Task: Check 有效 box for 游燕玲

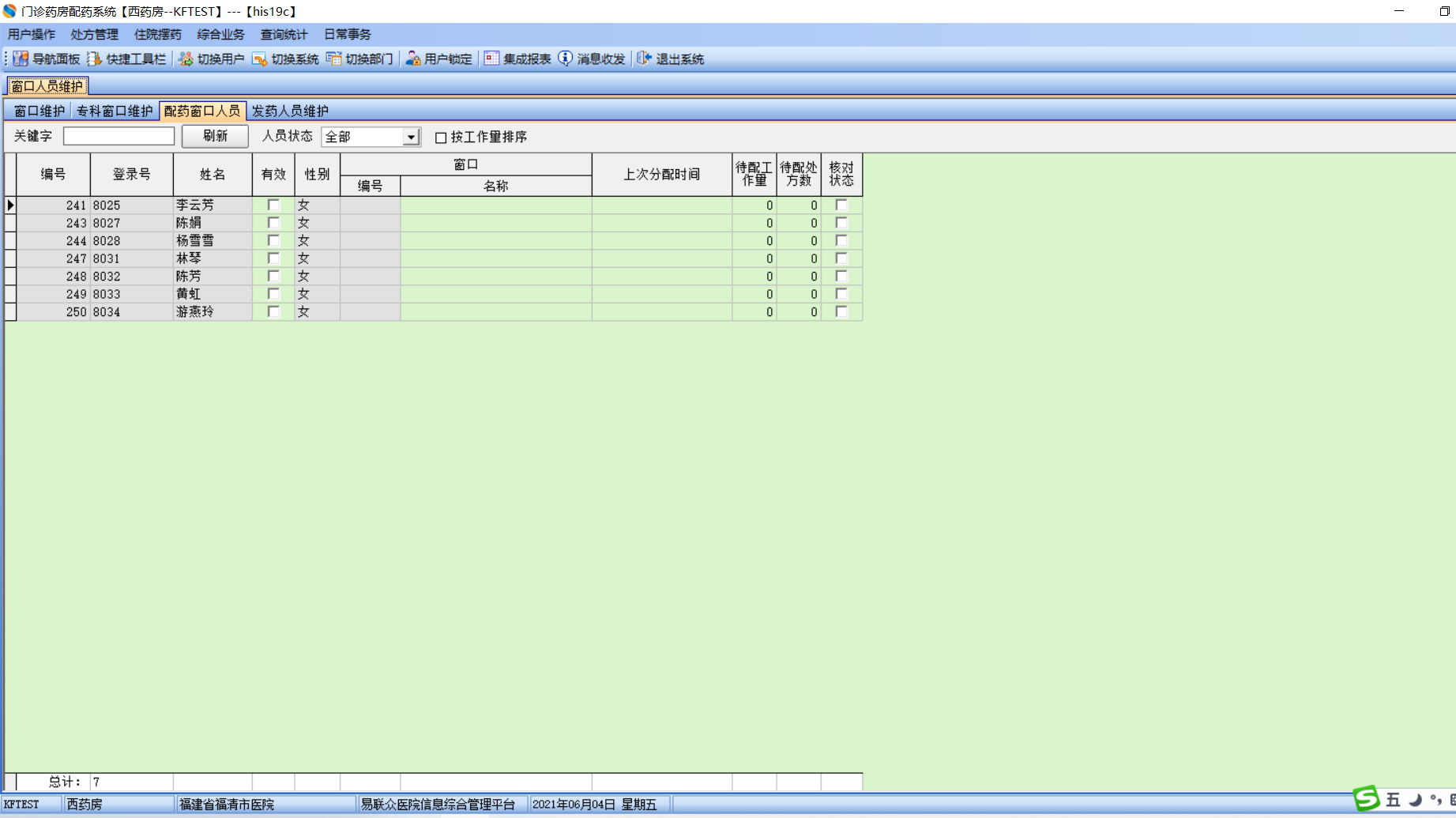Action: (x=273, y=312)
